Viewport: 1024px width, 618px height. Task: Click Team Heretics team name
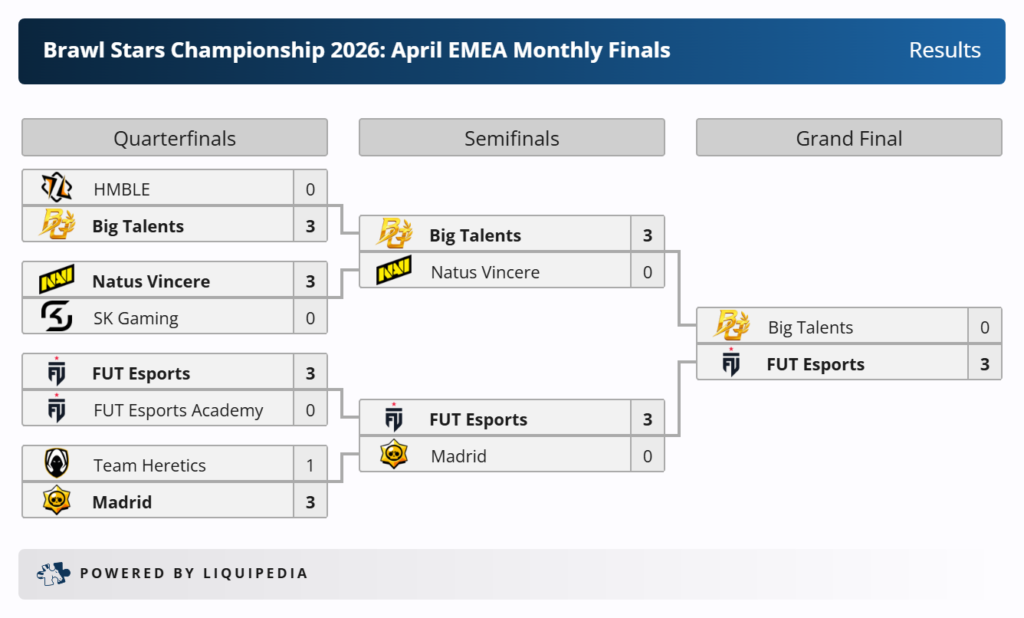[x=150, y=465]
